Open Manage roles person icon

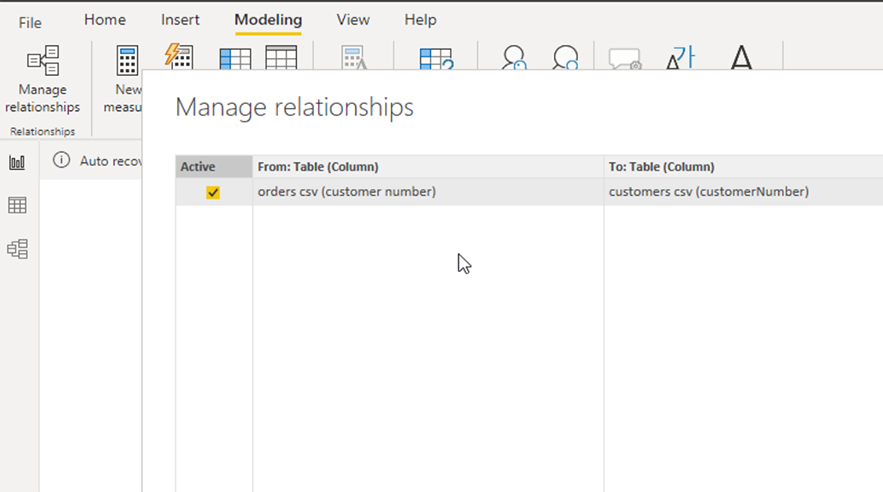click(514, 57)
